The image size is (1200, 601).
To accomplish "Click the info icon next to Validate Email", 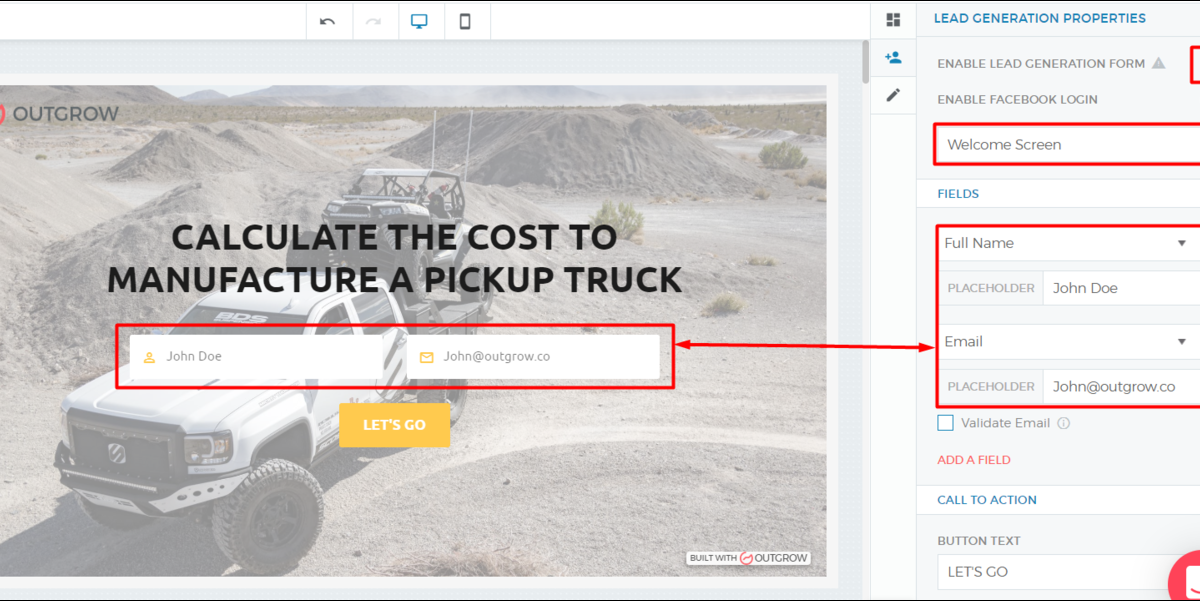I will point(1064,423).
